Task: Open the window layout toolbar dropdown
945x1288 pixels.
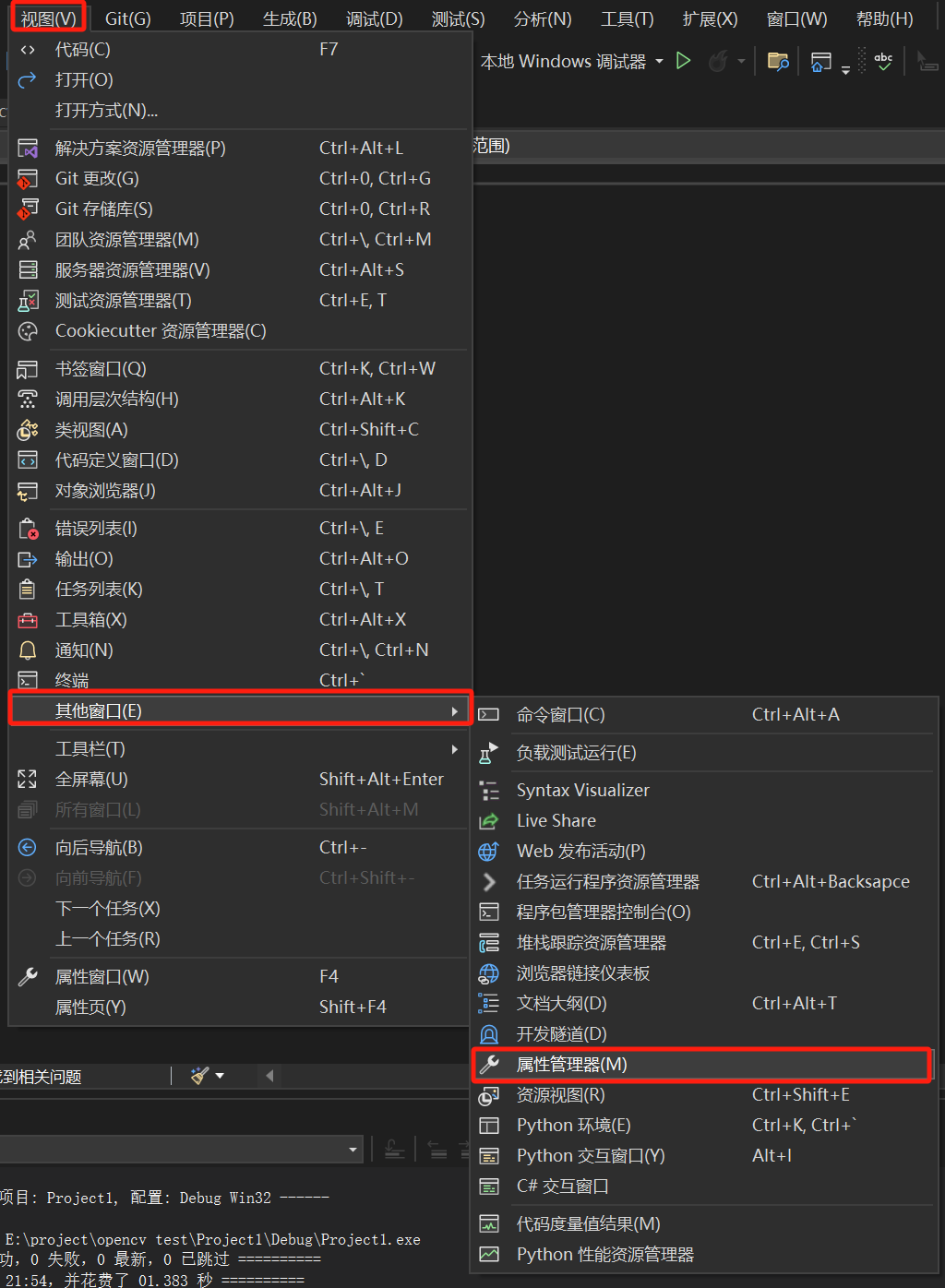Action: point(845,69)
